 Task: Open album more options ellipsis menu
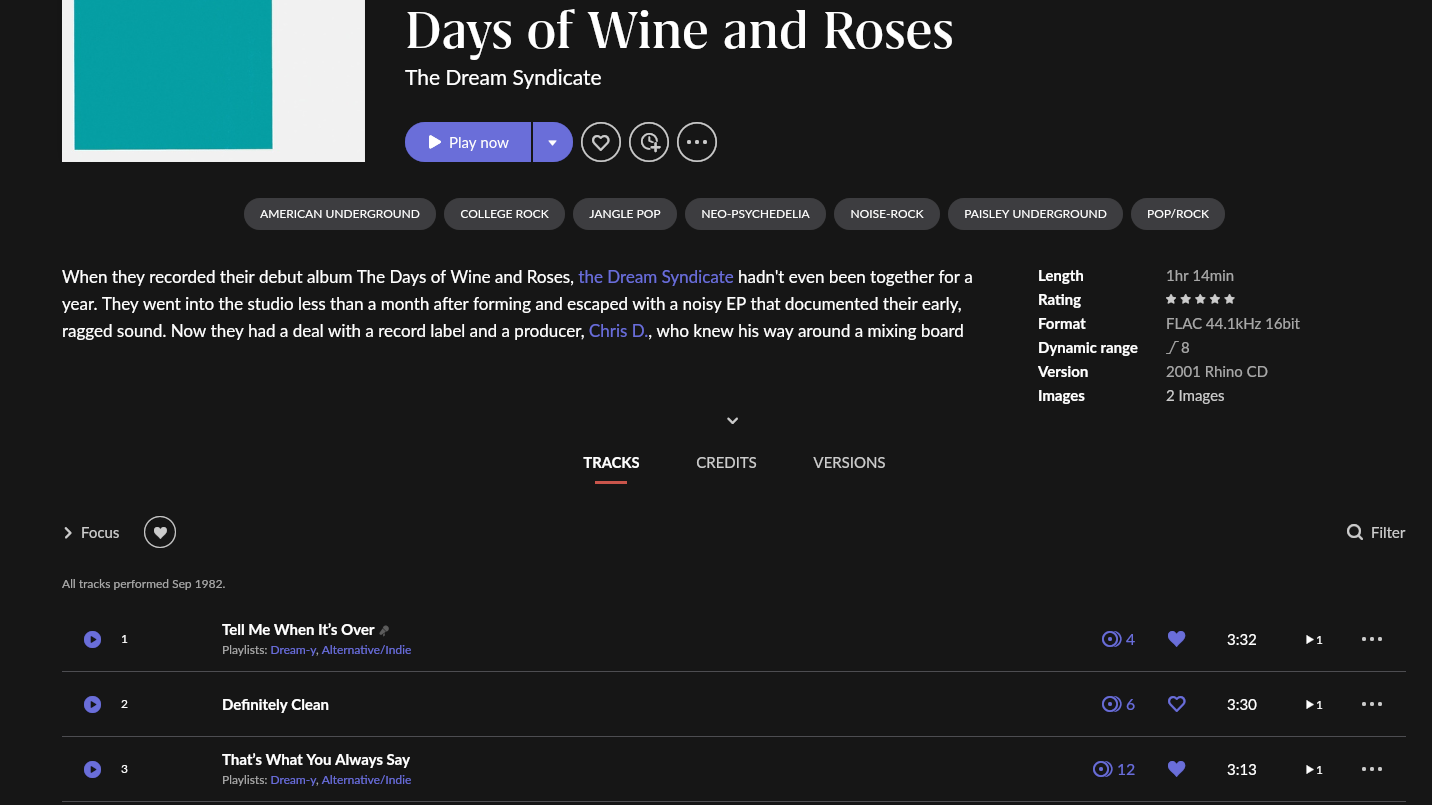(697, 142)
